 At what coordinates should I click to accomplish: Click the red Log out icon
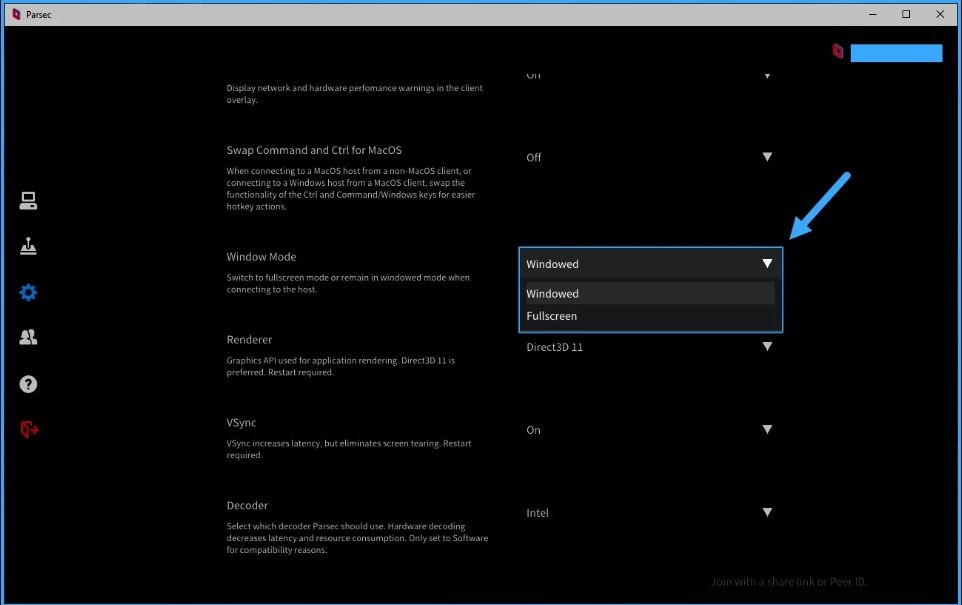pos(28,429)
